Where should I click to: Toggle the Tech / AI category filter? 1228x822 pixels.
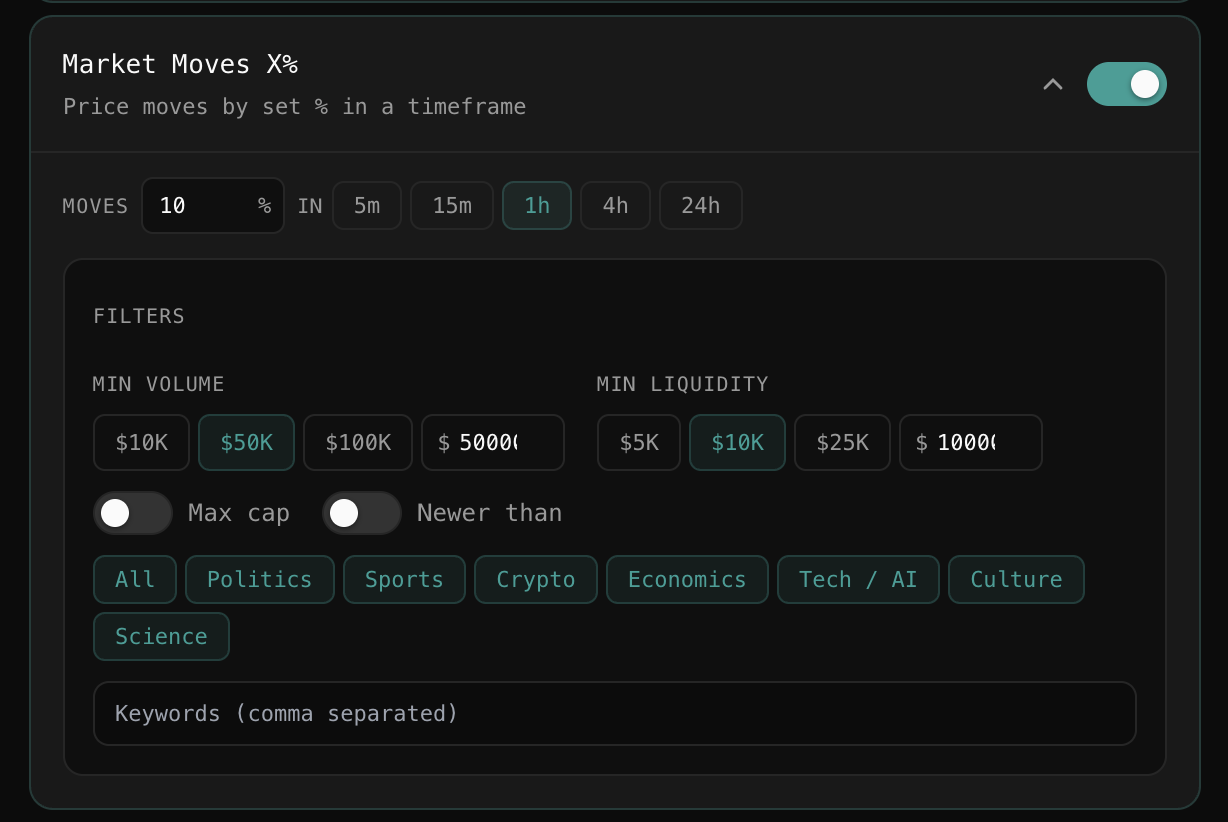[858, 580]
